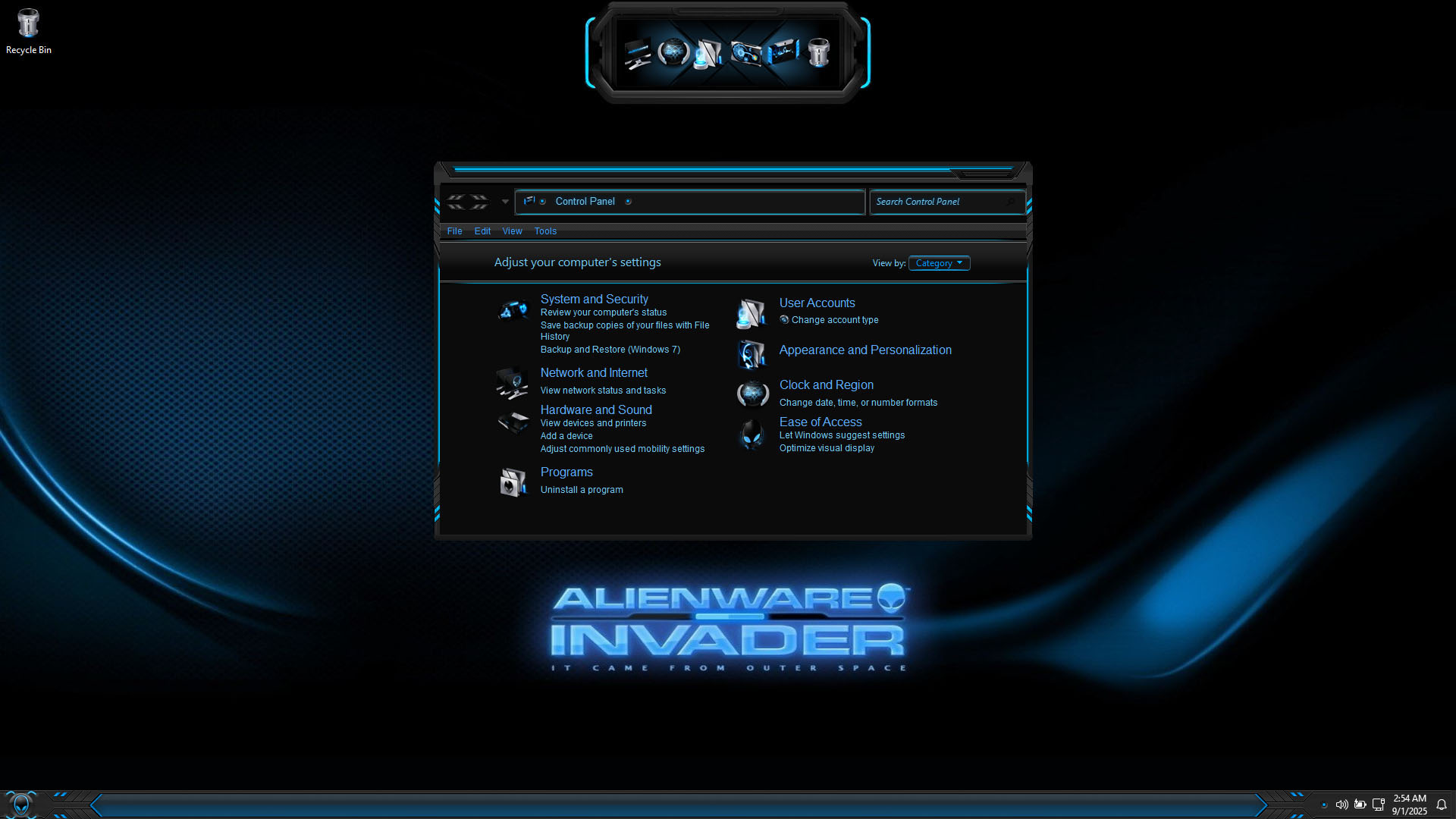Expand the View by Category dropdown
This screenshot has height=819, width=1456.
pyautogui.click(x=939, y=263)
